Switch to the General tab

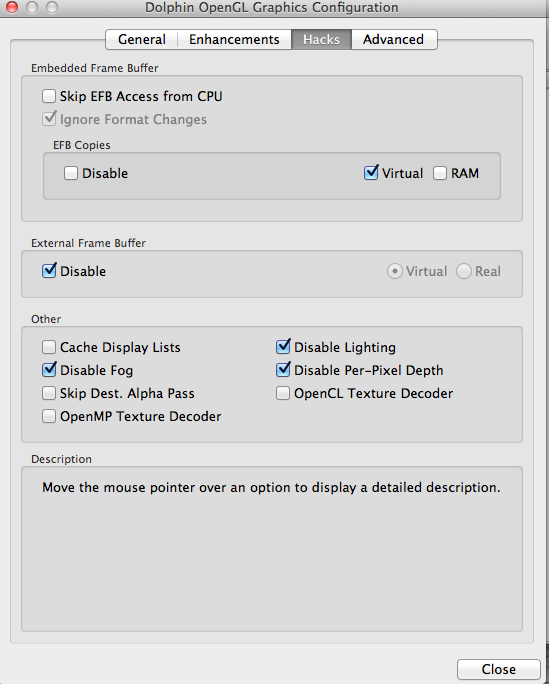pyautogui.click(x=142, y=40)
